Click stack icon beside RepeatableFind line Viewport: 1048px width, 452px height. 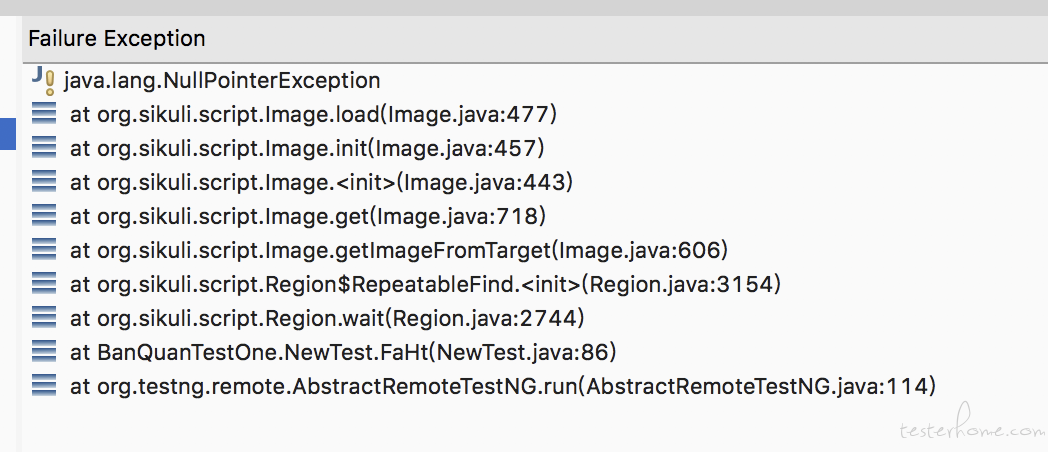click(44, 284)
